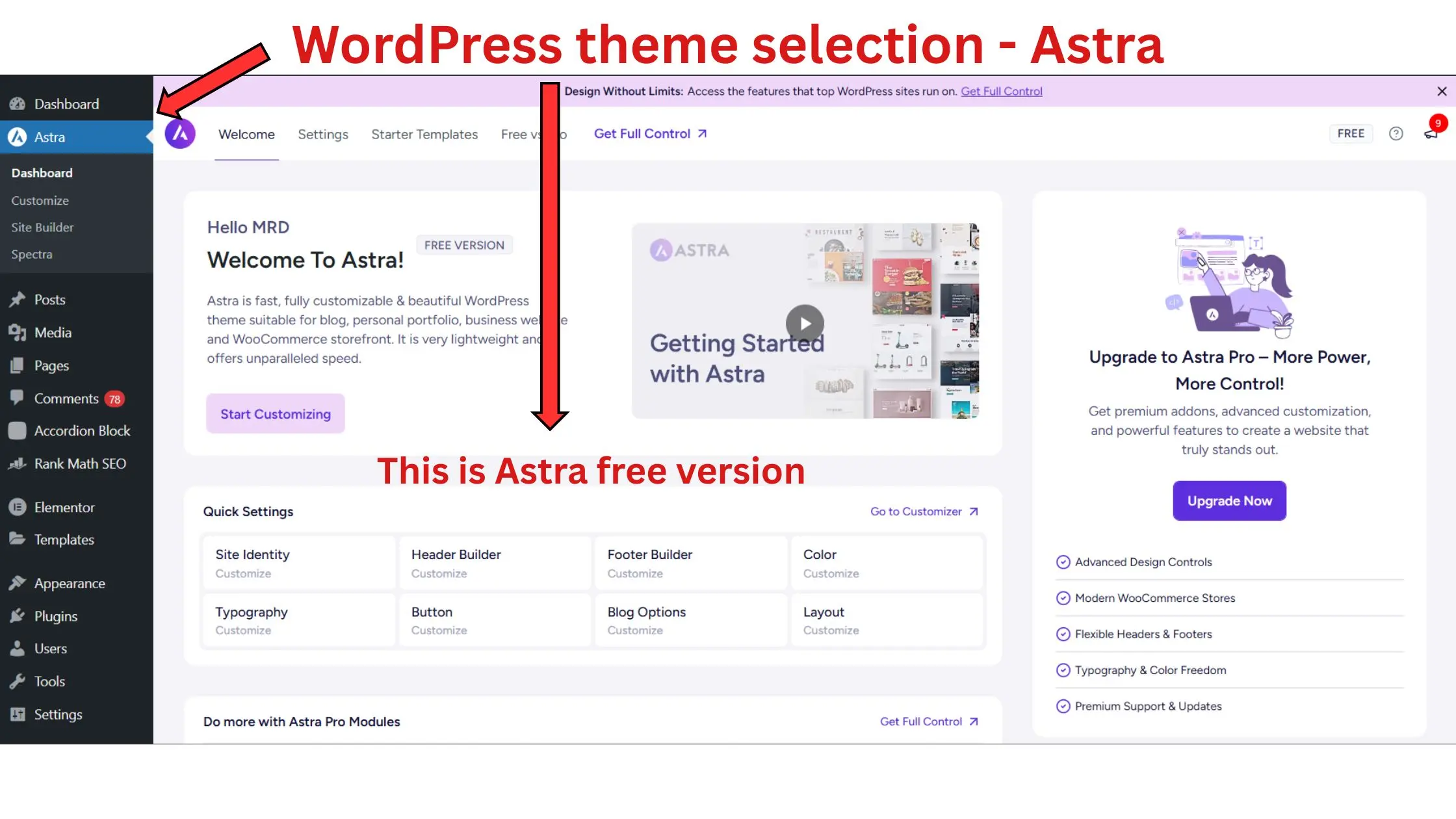Screen dimensions: 1456x819
Task: Open the Free vs Pro tab
Action: click(534, 135)
